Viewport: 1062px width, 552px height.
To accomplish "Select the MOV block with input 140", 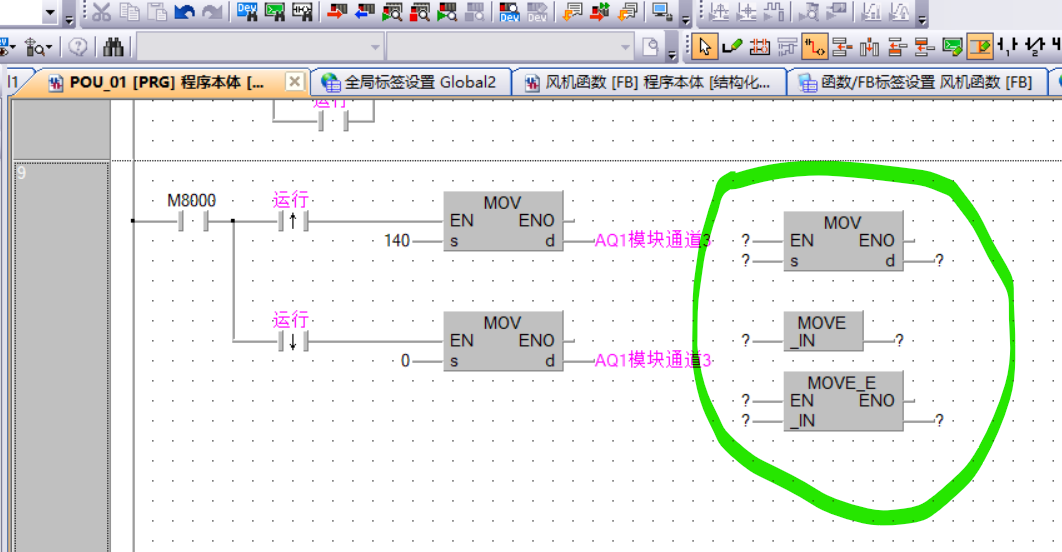I will (503, 222).
